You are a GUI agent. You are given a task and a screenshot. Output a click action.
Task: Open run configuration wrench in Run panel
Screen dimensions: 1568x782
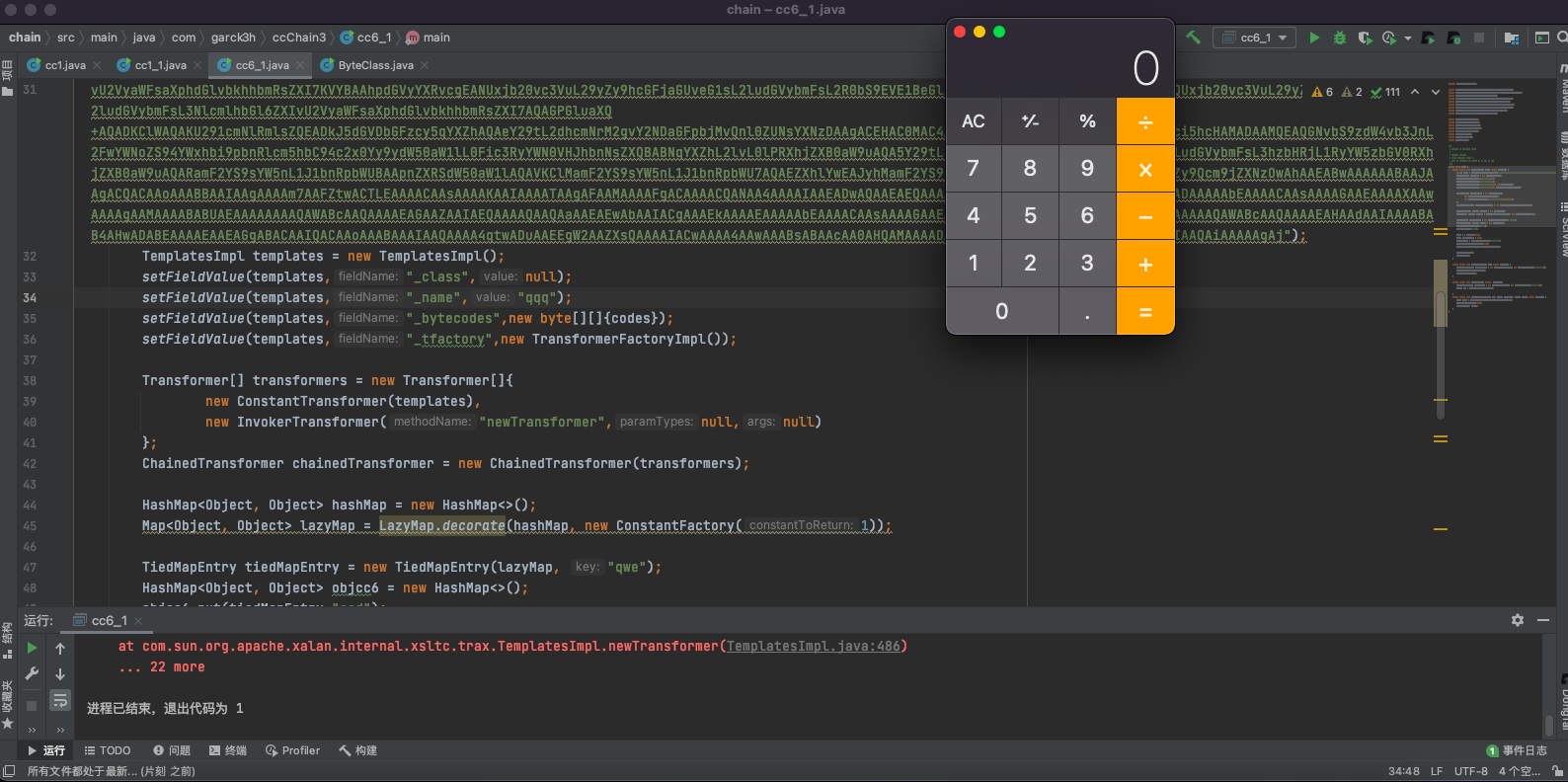(x=32, y=673)
